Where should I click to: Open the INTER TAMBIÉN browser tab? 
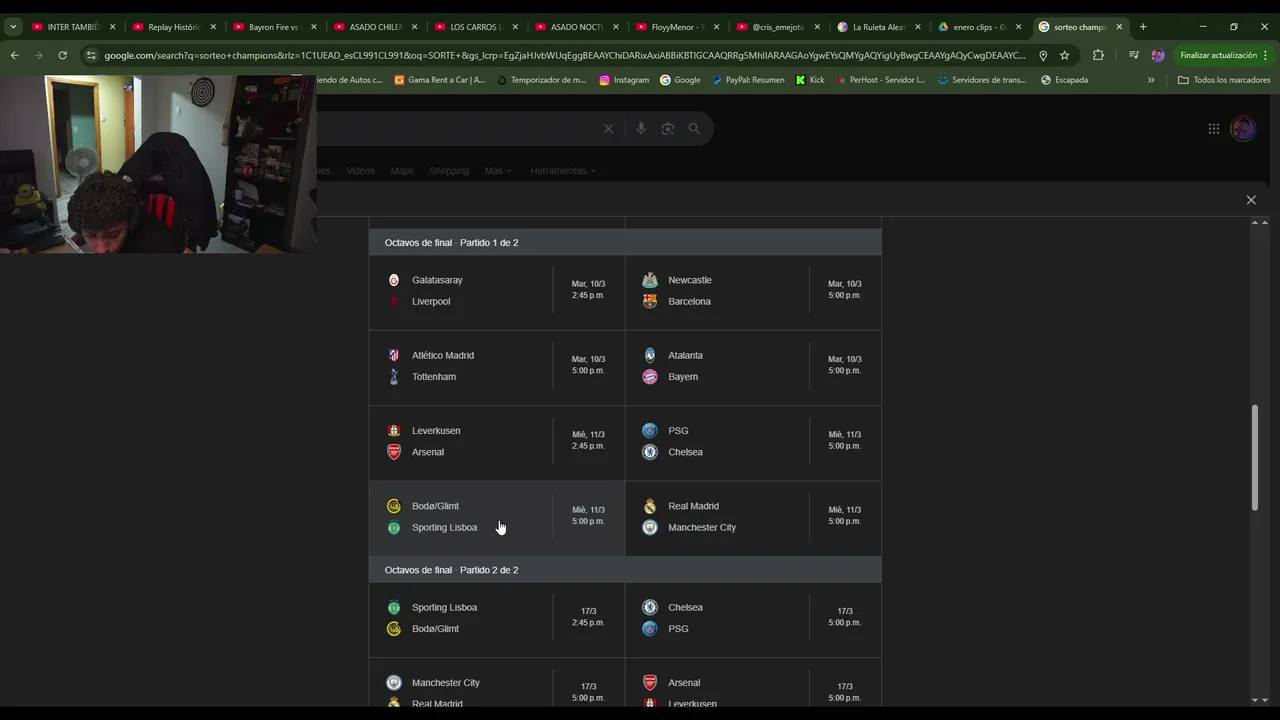click(72, 27)
